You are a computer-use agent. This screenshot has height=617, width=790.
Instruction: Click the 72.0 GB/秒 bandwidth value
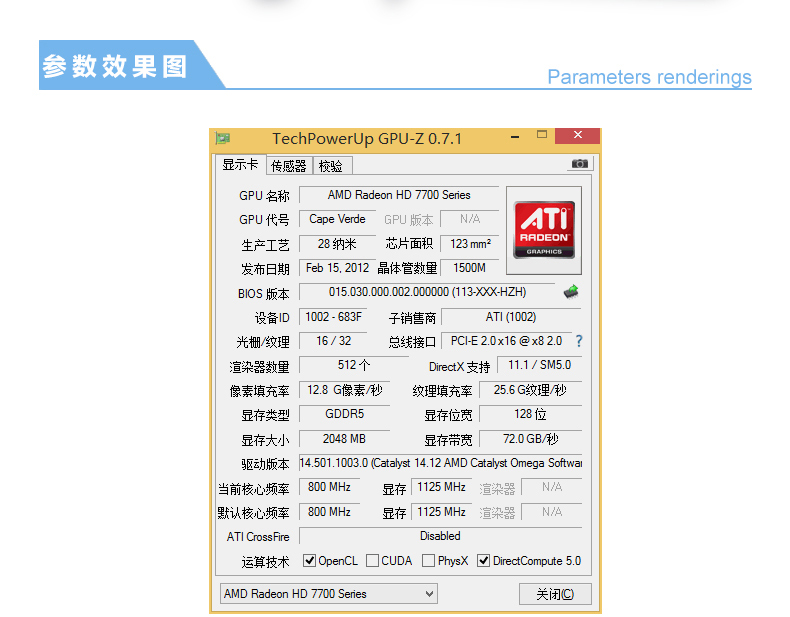(x=531, y=439)
